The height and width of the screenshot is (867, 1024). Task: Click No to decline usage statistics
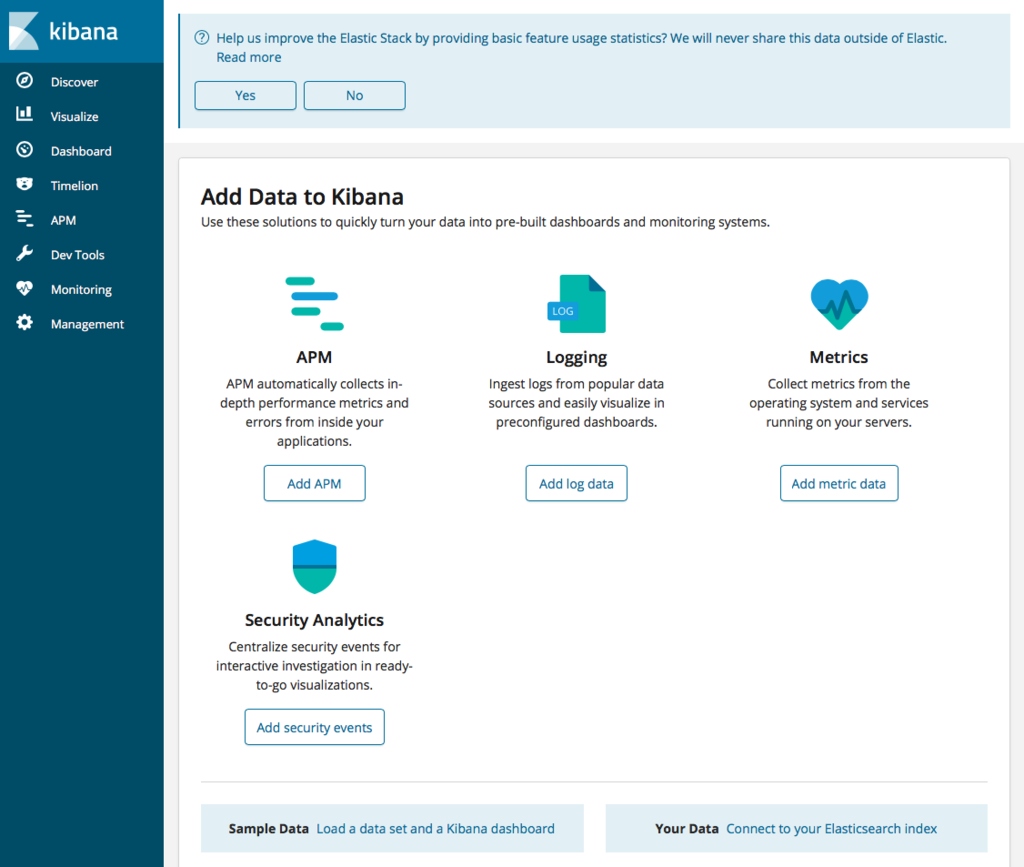[x=355, y=95]
